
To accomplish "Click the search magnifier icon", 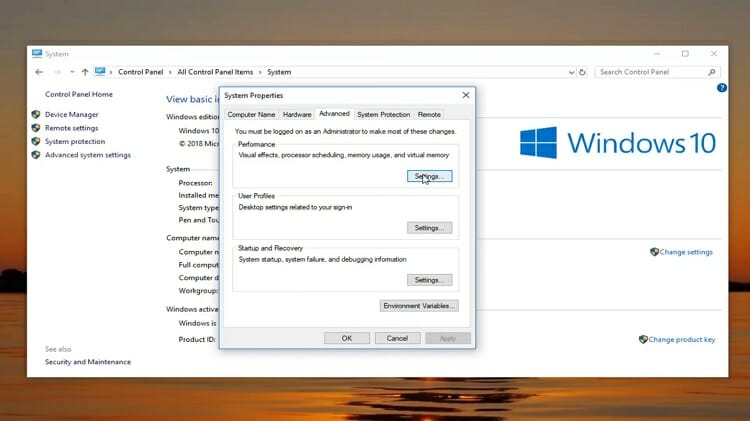I will [712, 72].
